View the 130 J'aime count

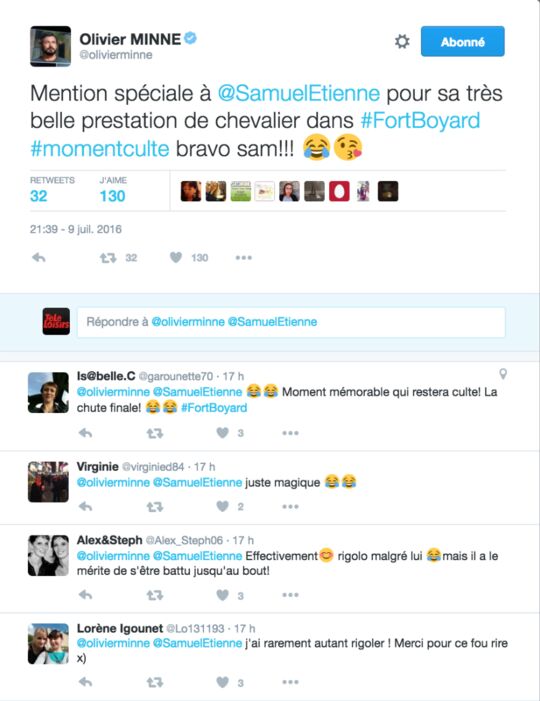pos(112,196)
